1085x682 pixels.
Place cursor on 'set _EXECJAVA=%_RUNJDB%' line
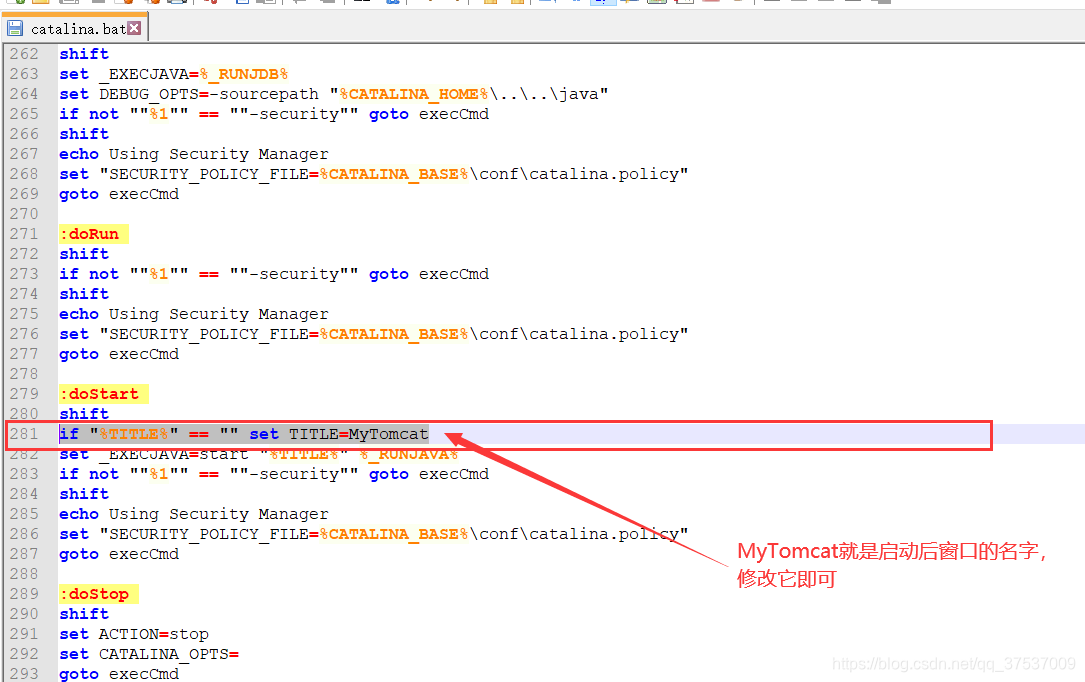173,74
